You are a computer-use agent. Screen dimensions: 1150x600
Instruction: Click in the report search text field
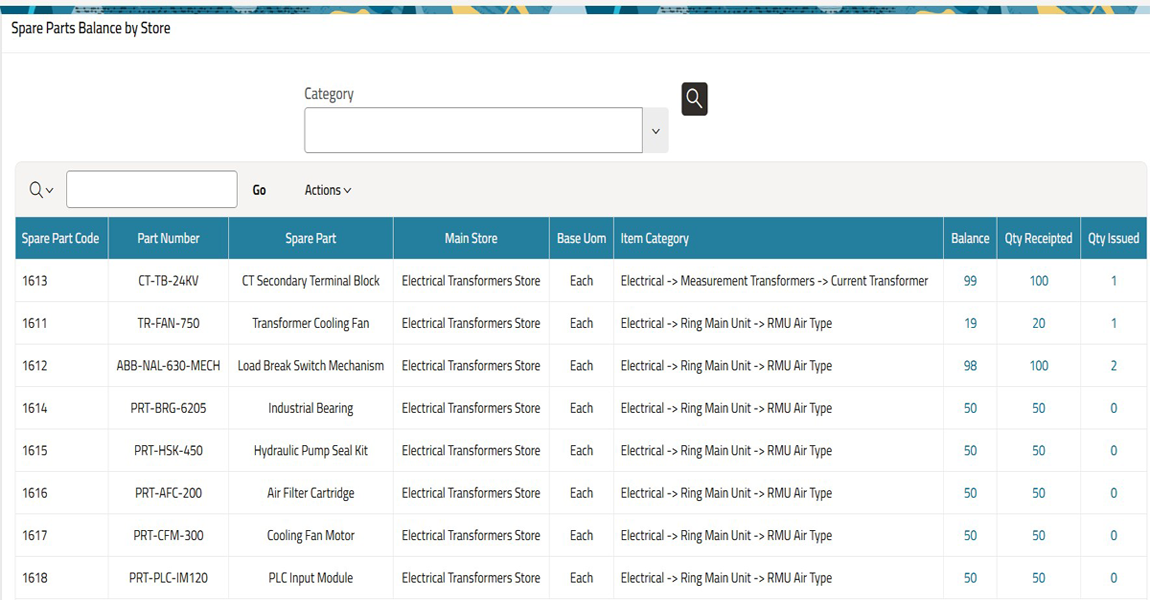click(x=151, y=190)
